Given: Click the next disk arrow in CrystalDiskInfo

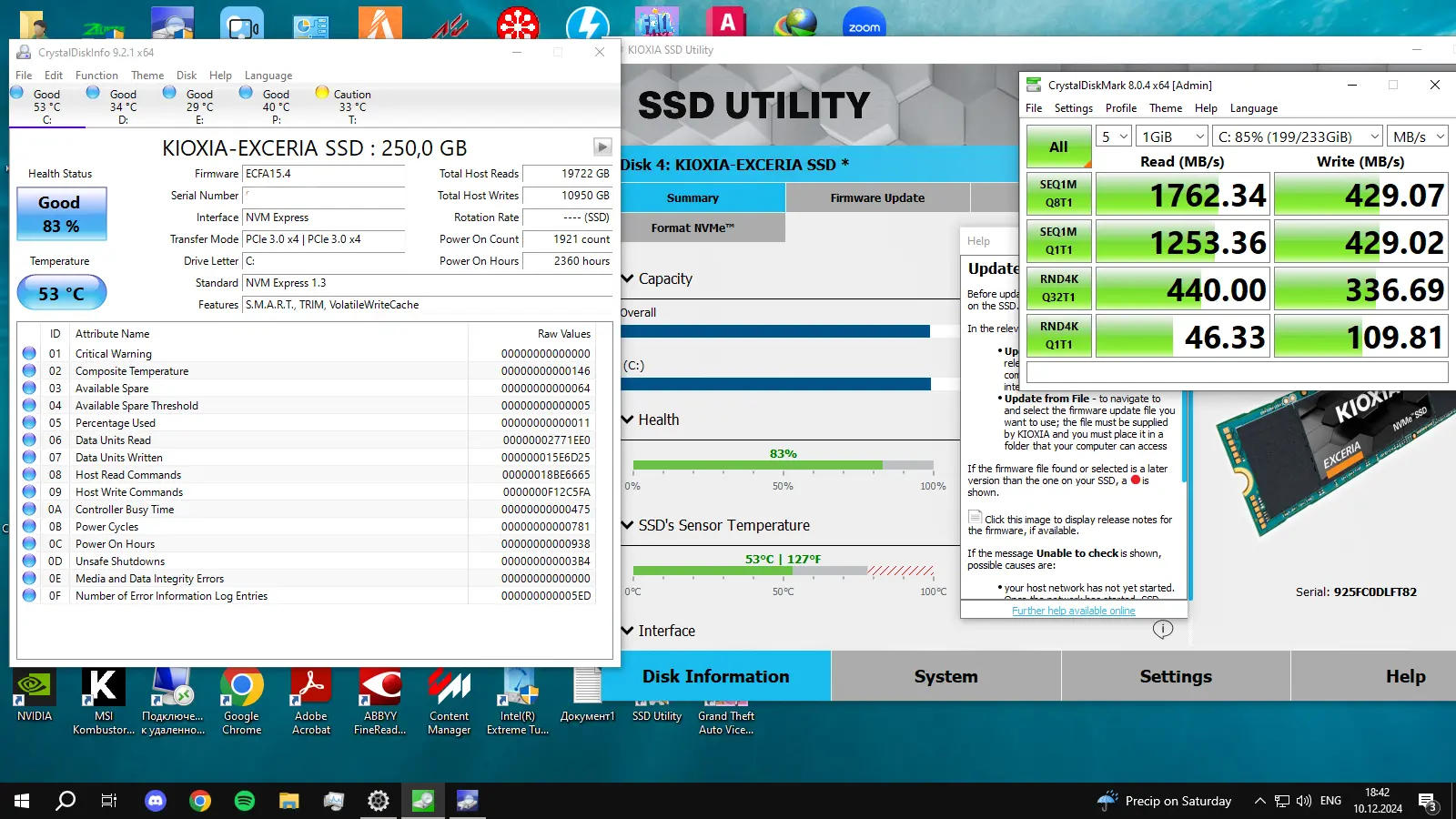Looking at the screenshot, I should (x=602, y=147).
